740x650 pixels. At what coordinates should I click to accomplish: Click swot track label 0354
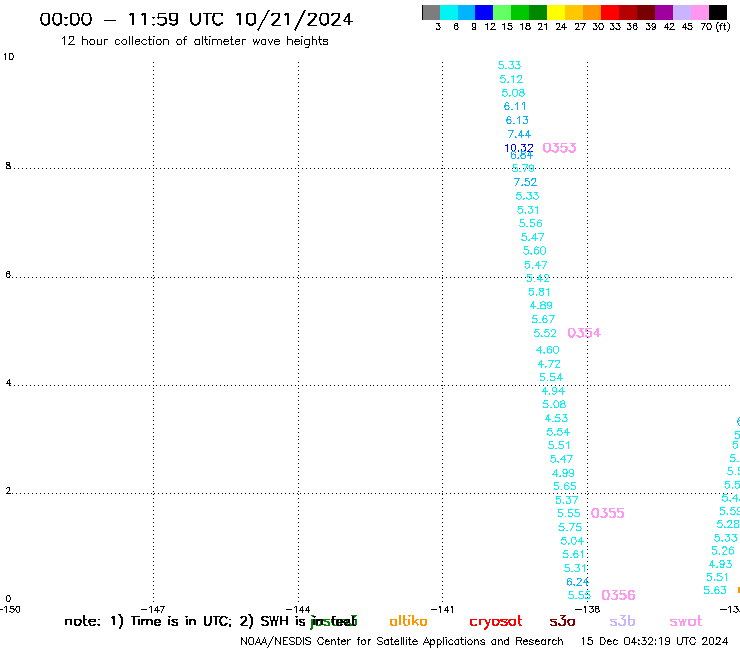coord(584,333)
